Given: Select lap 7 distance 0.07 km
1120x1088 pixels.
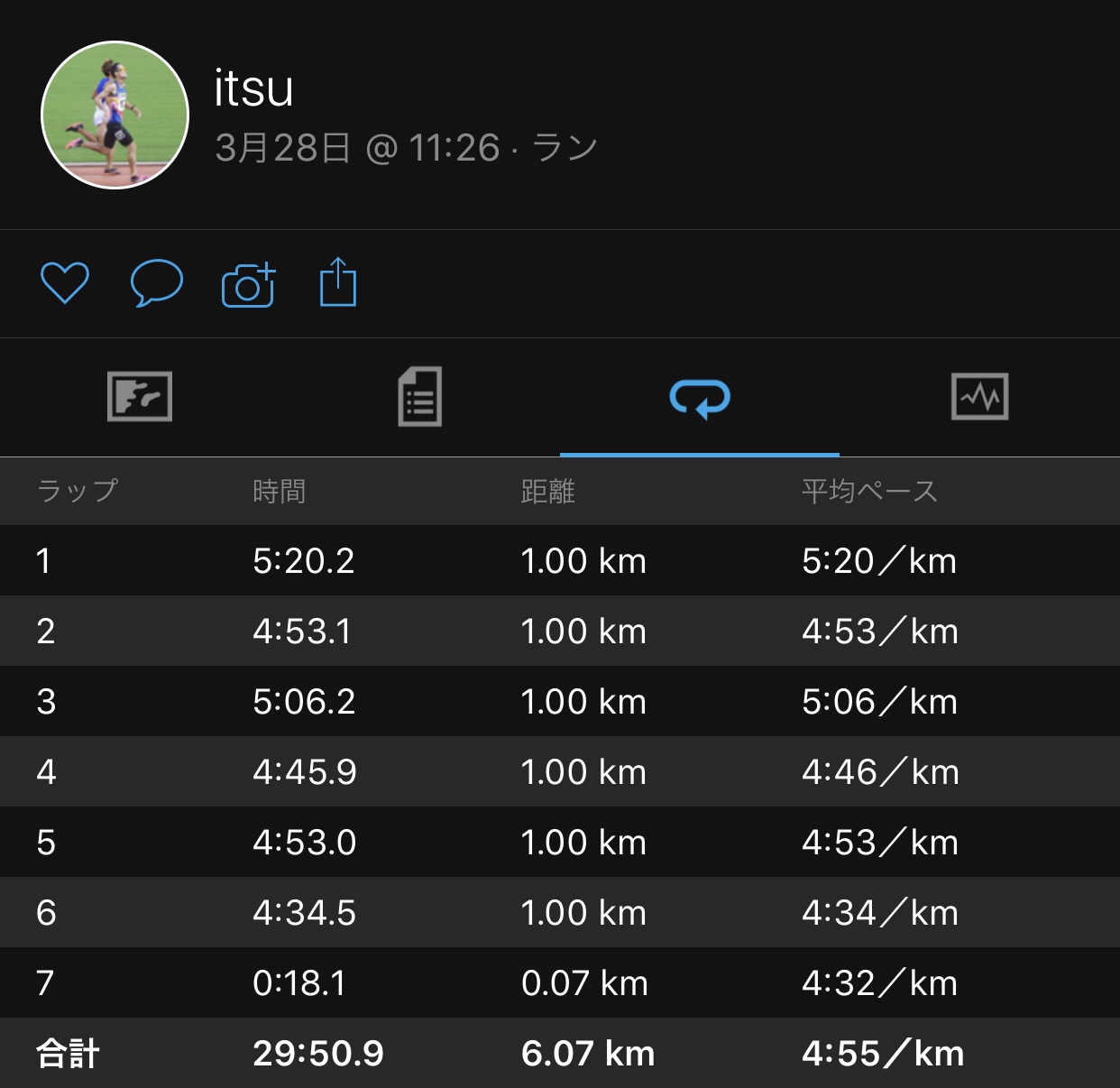Looking at the screenshot, I should coord(584,983).
